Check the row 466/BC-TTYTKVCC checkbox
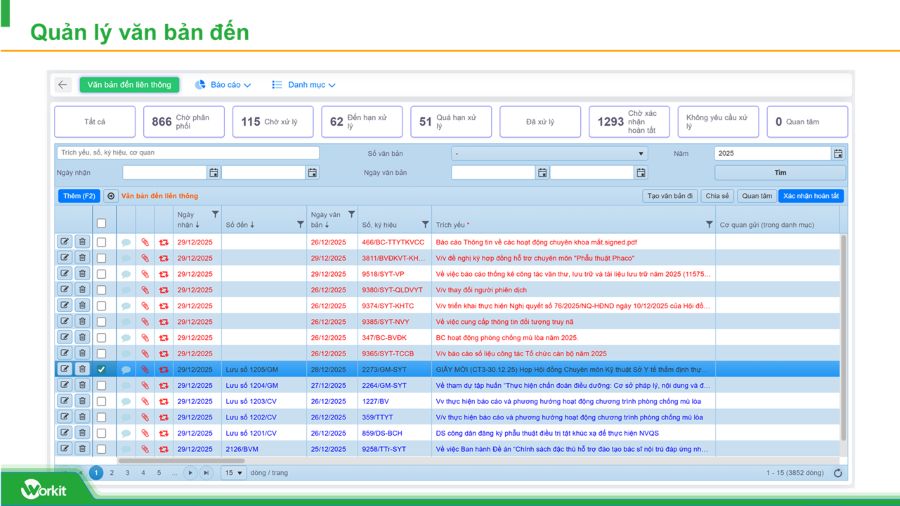 pyautogui.click(x=102, y=242)
